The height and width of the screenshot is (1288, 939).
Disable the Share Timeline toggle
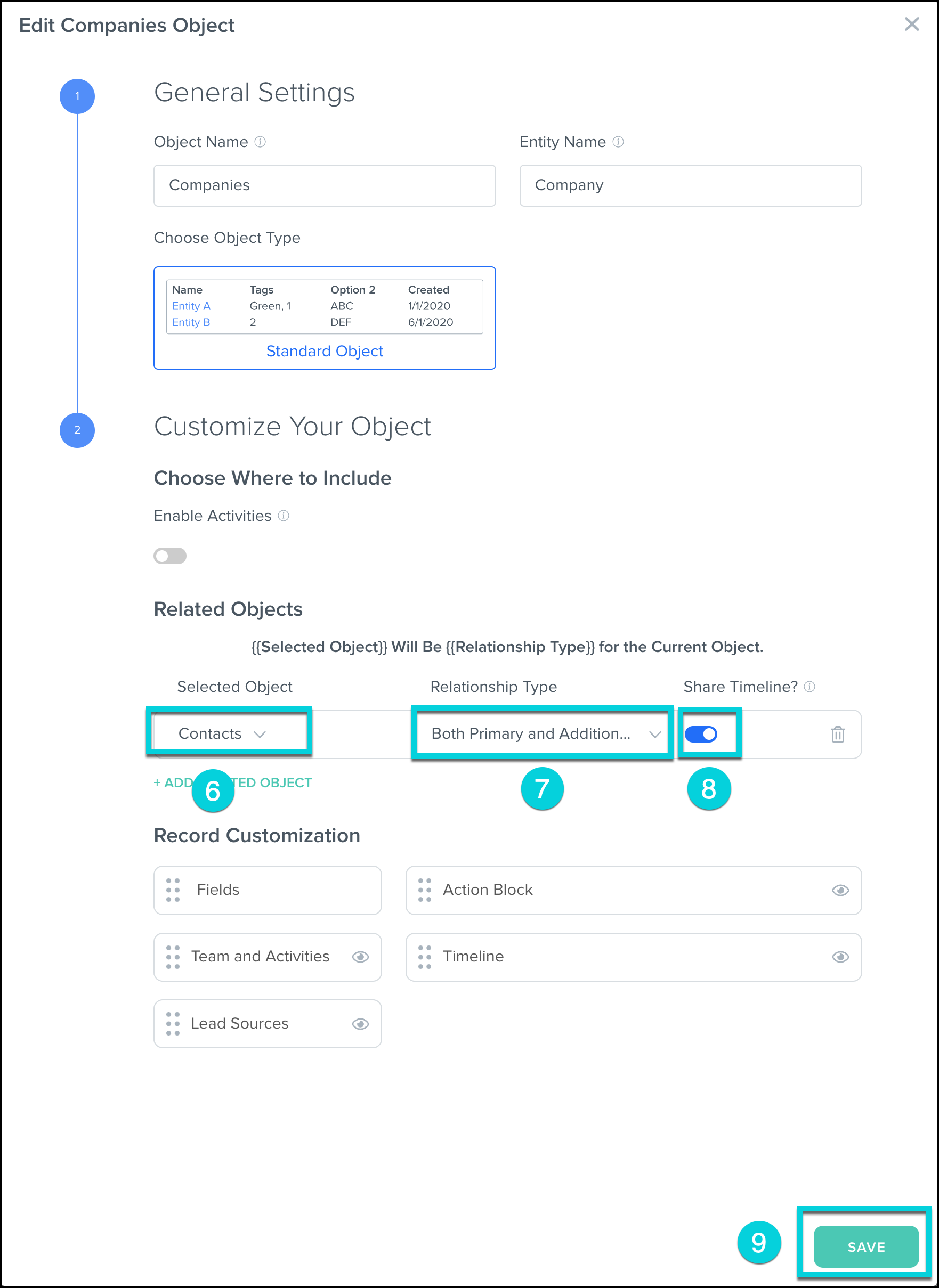tap(701, 734)
